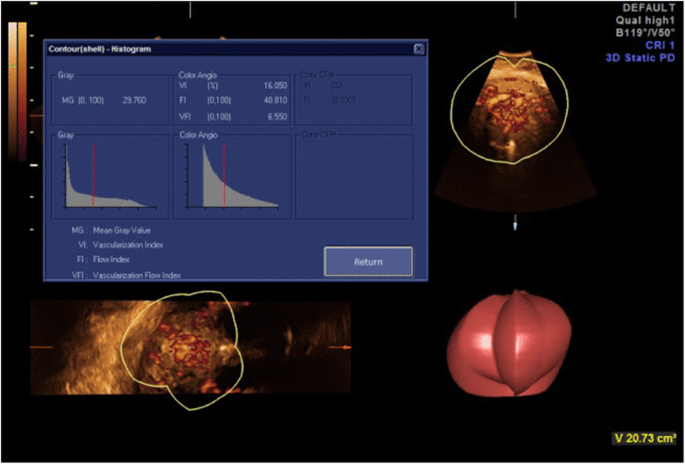
Task: Click the red marker in Gray histogram
Action: pos(94,175)
